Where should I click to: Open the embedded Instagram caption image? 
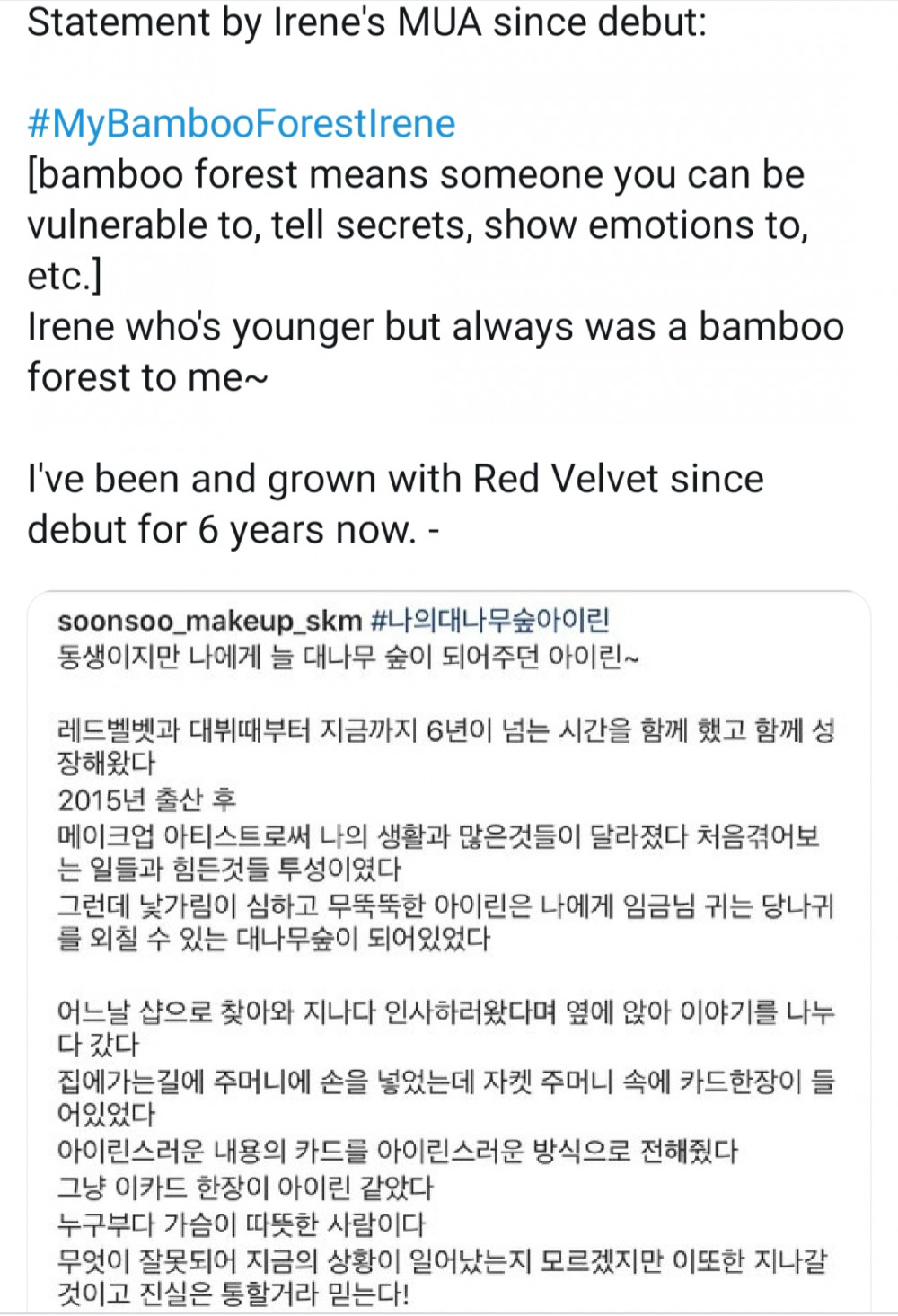[x=449, y=952]
